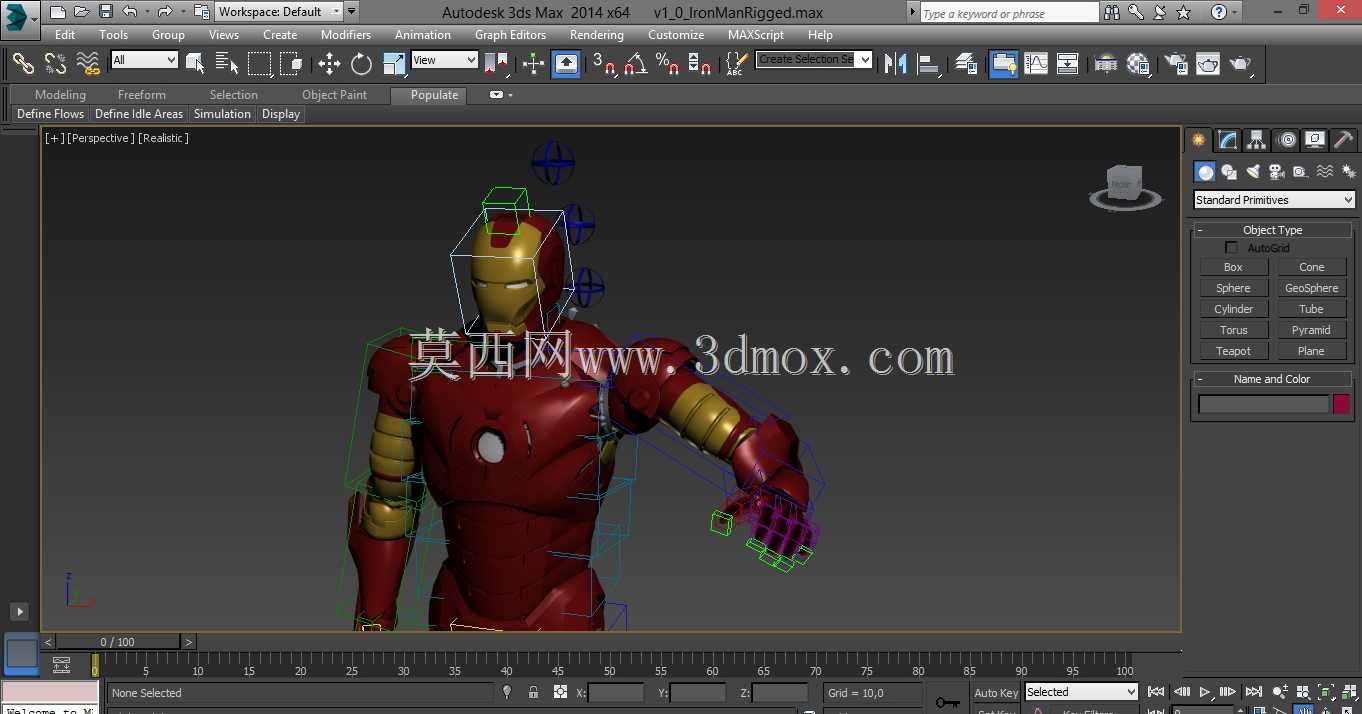The width and height of the screenshot is (1362, 714).
Task: Click the Render Production teapot
Action: coord(1241,64)
